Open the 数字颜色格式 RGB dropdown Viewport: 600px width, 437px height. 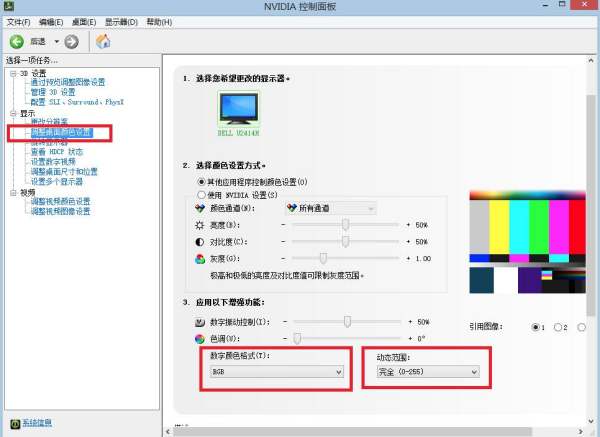pyautogui.click(x=277, y=372)
